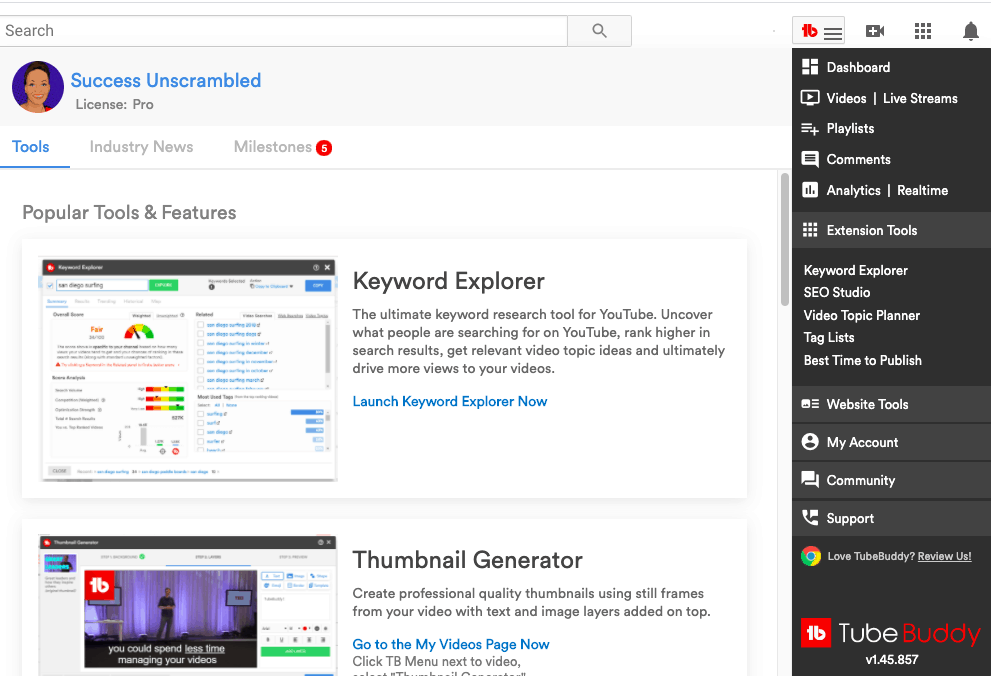Open Tag Lists from Extension Tools
991x676 pixels.
point(829,337)
